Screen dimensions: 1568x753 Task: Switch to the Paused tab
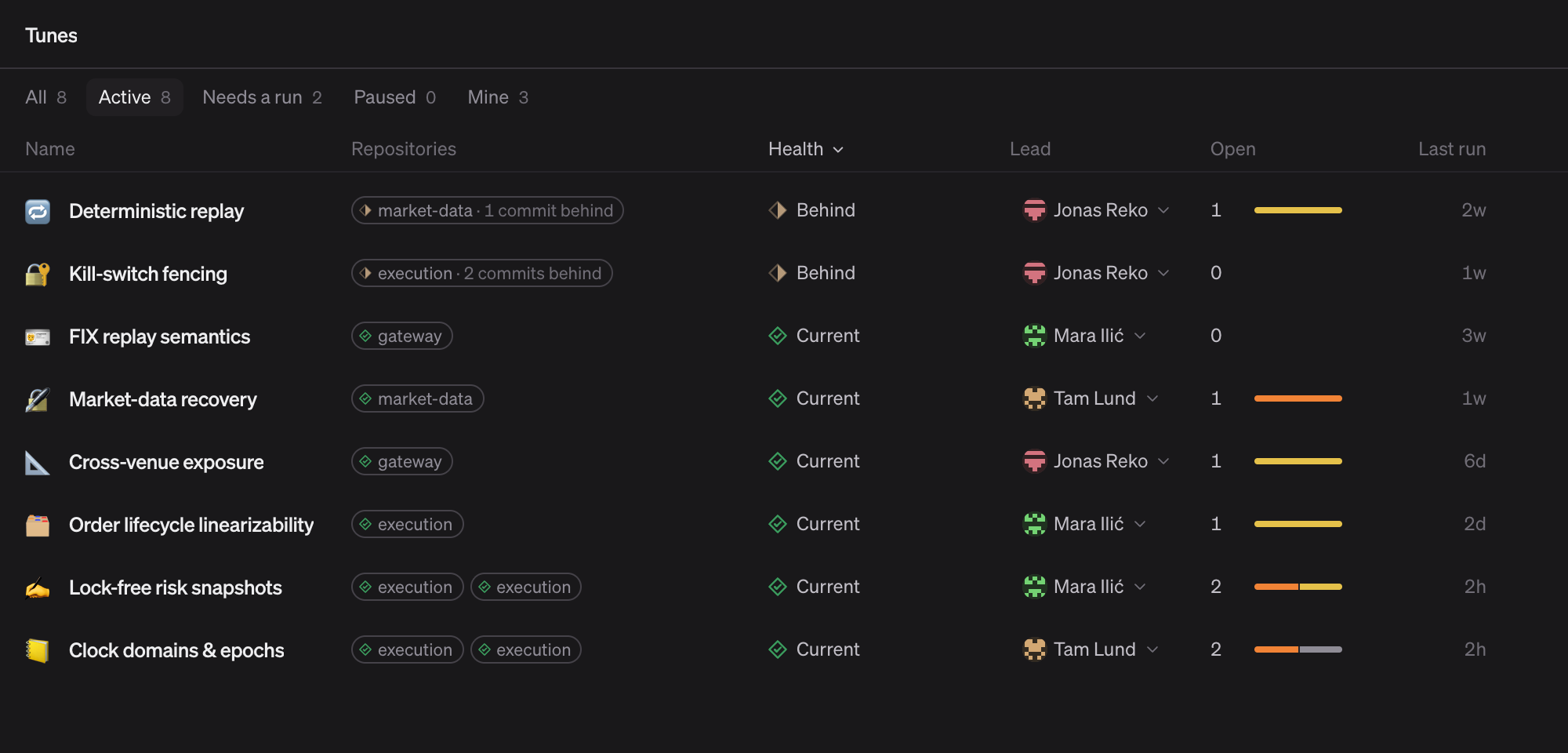394,97
